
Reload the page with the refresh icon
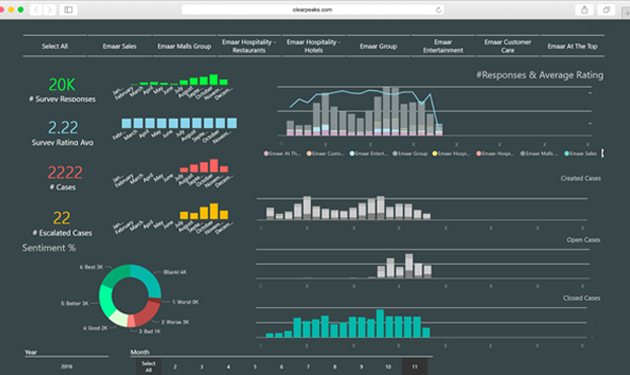click(438, 10)
